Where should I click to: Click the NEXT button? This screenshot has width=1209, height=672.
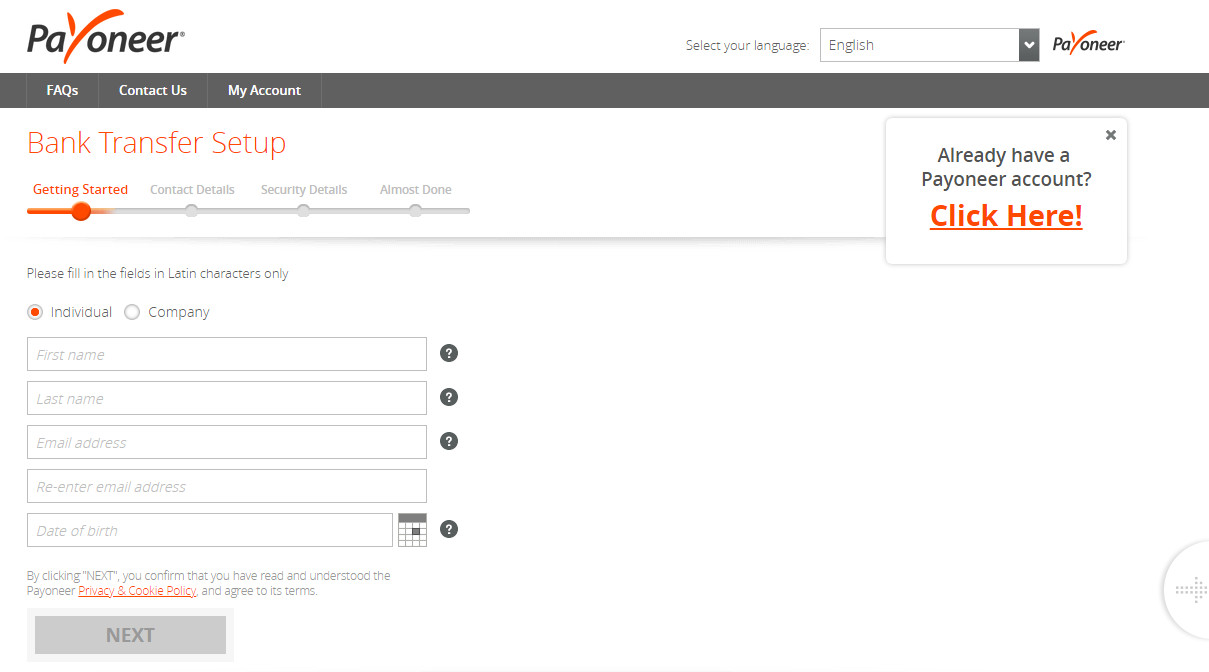click(x=130, y=635)
